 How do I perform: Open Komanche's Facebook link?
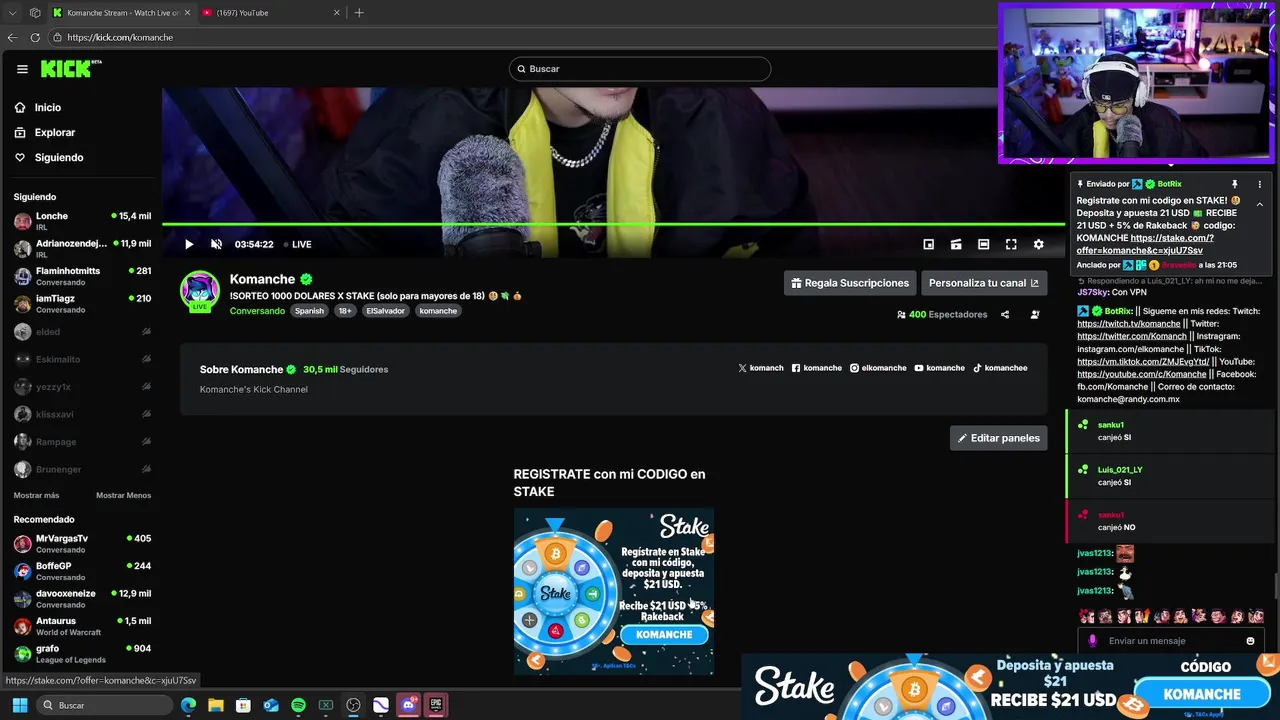click(x=817, y=368)
